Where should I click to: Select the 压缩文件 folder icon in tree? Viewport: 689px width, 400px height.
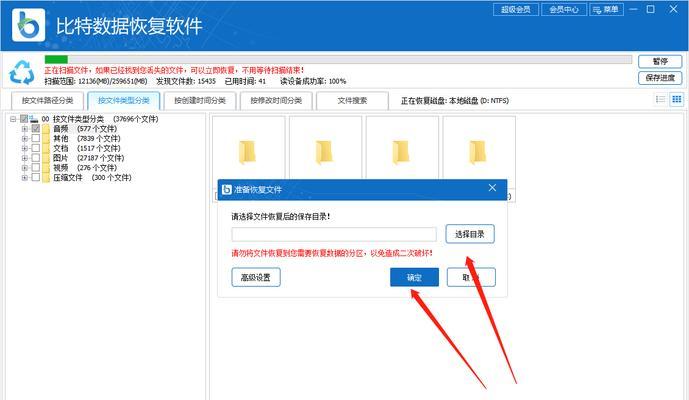tap(46, 178)
